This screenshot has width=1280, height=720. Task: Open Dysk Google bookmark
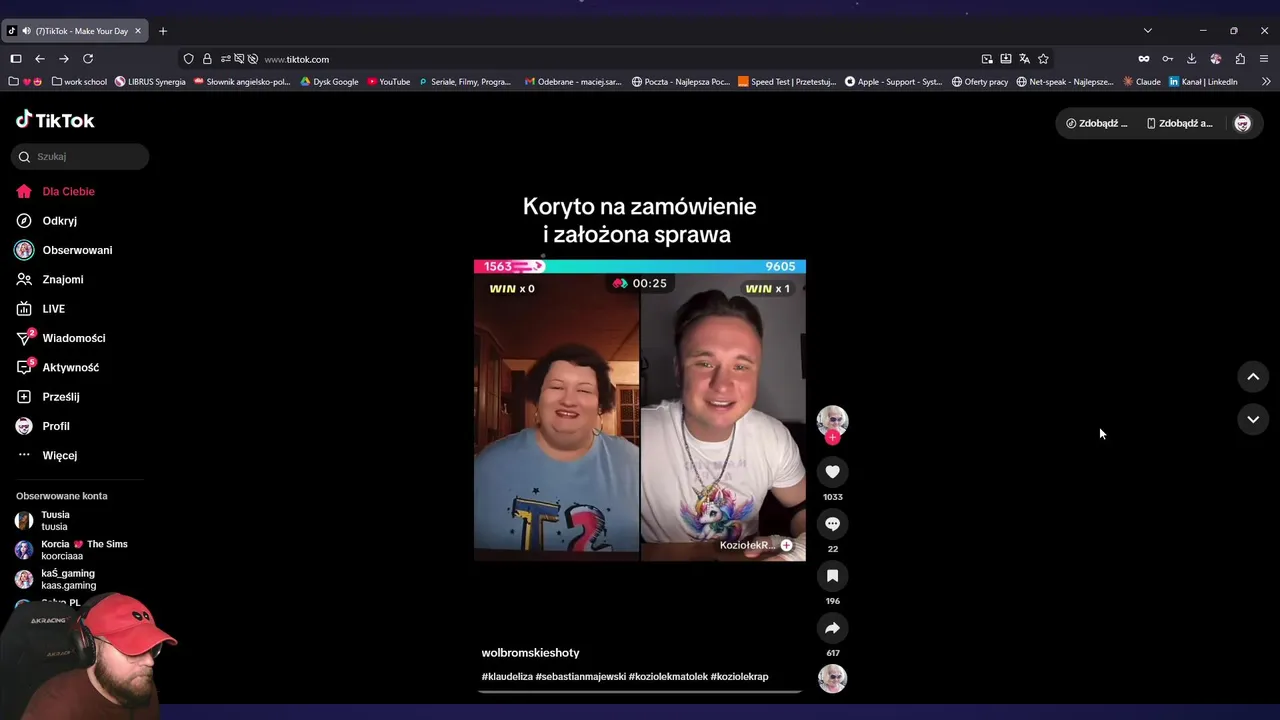329,82
